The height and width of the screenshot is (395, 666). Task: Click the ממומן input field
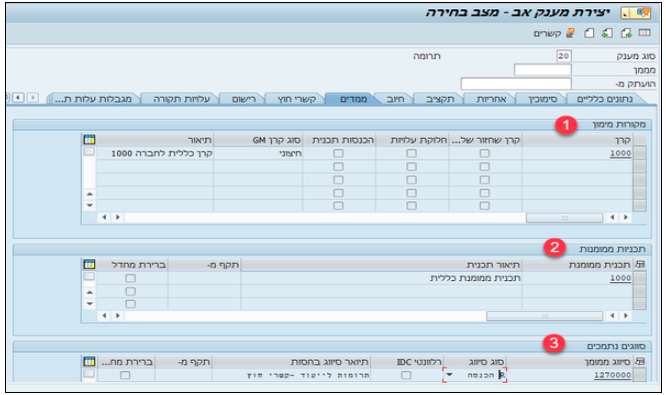(542, 70)
